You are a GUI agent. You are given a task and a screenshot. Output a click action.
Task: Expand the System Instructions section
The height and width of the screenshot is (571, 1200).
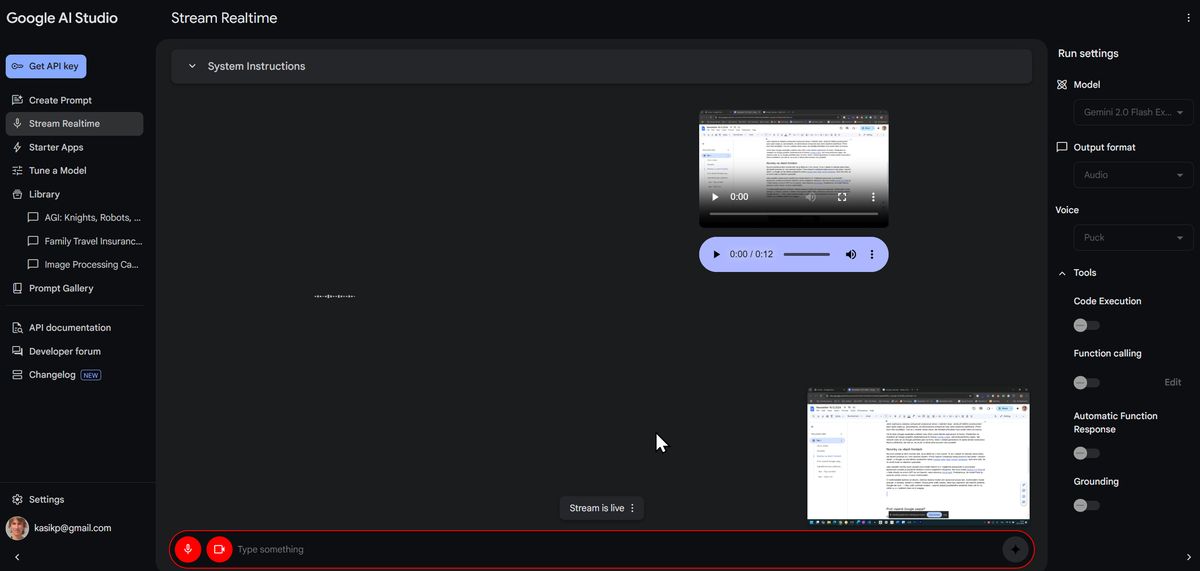click(x=601, y=66)
